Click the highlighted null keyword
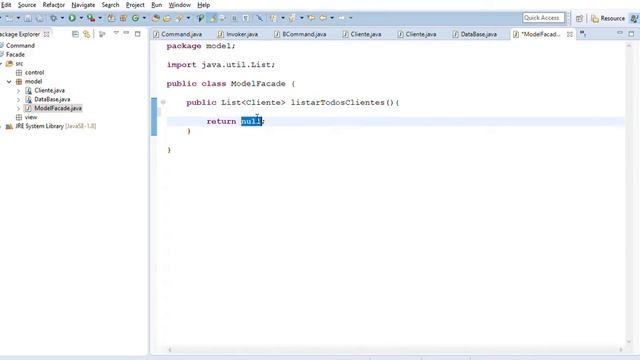Image resolution: width=640 pixels, height=360 pixels. (x=251, y=121)
